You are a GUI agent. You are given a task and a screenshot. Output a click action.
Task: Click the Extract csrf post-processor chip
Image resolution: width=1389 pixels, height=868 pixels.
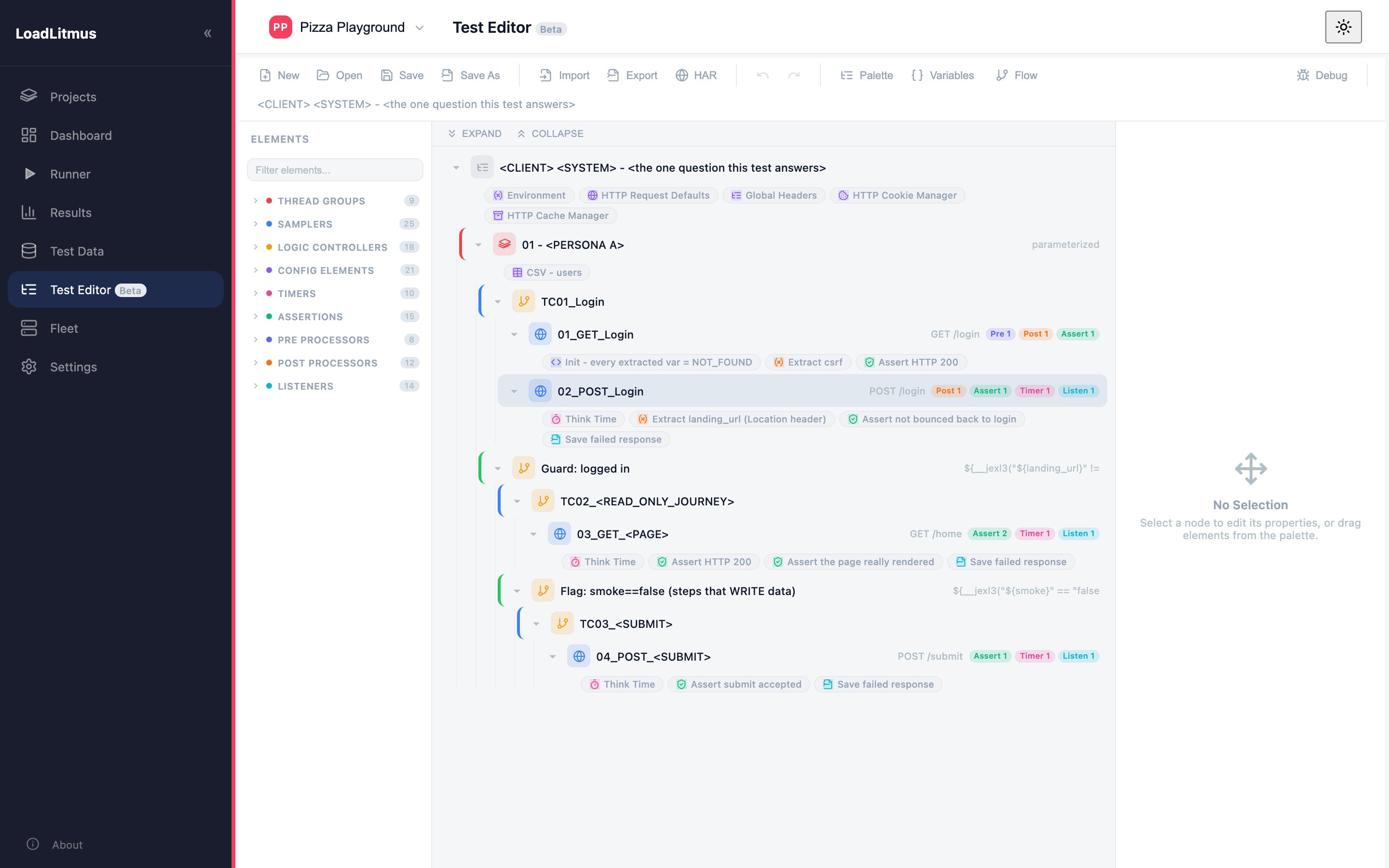[807, 362]
